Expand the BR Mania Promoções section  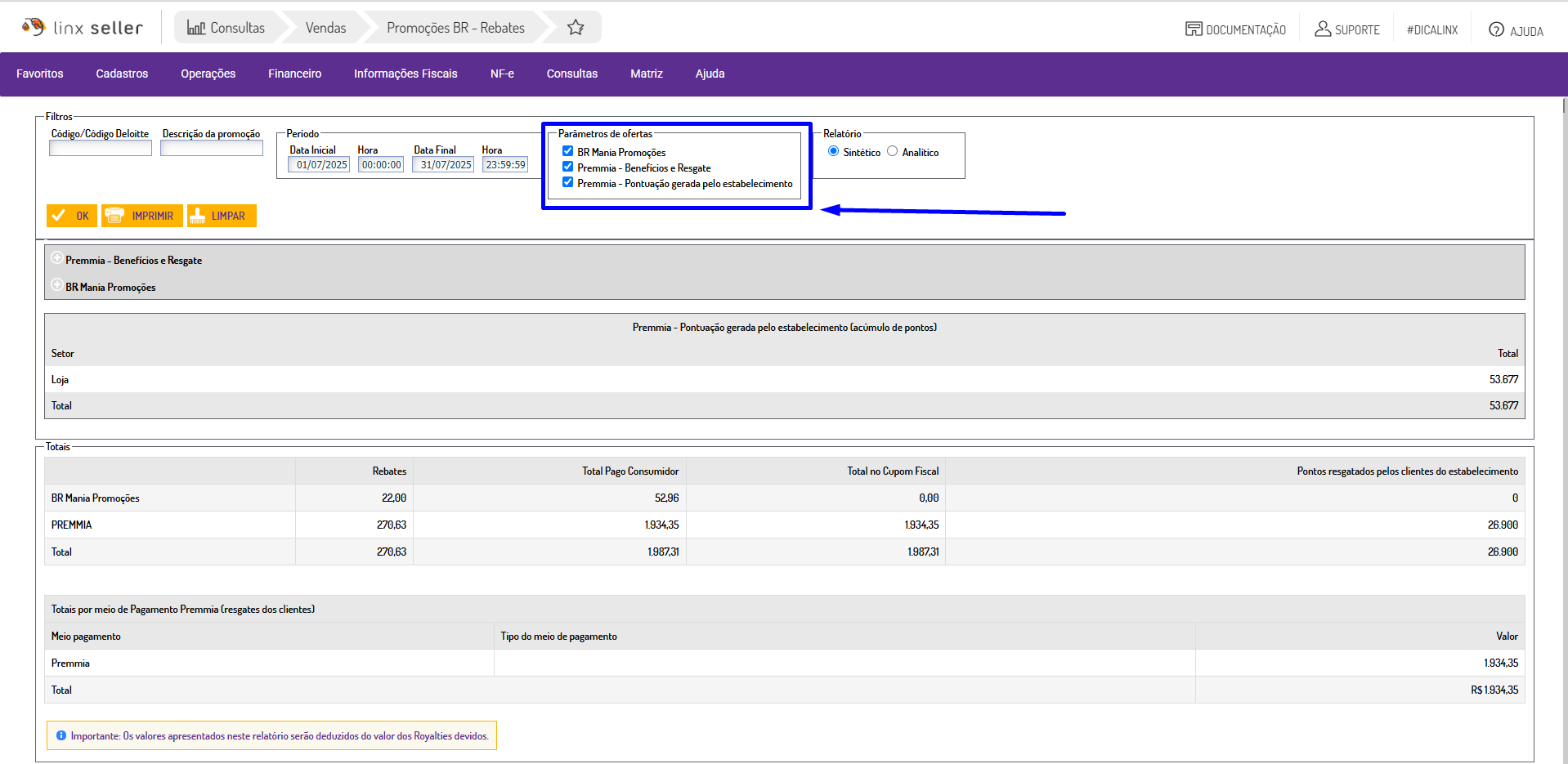point(57,285)
